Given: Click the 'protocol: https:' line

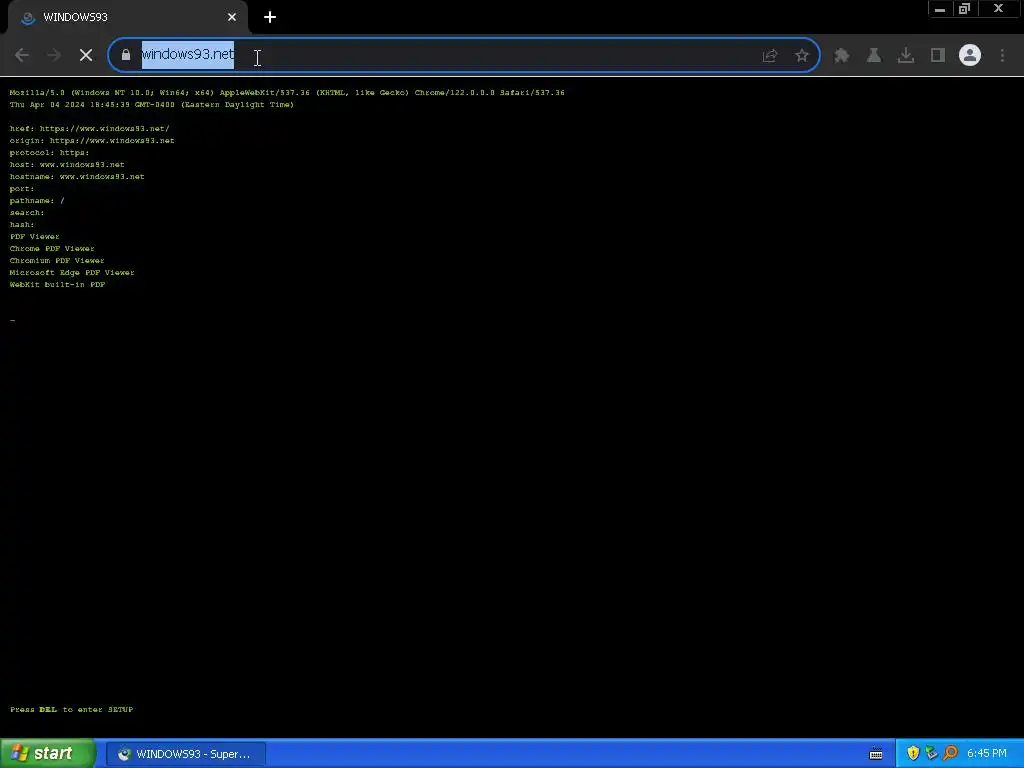Looking at the screenshot, I should [50, 152].
